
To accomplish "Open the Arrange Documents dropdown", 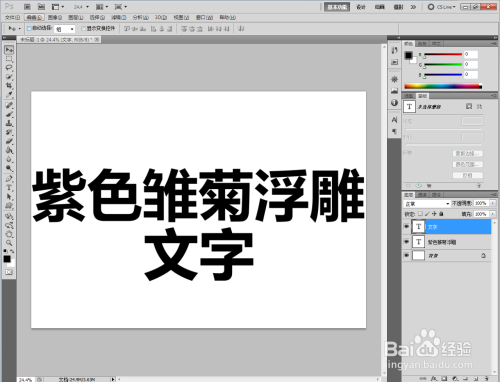I will (102, 7).
